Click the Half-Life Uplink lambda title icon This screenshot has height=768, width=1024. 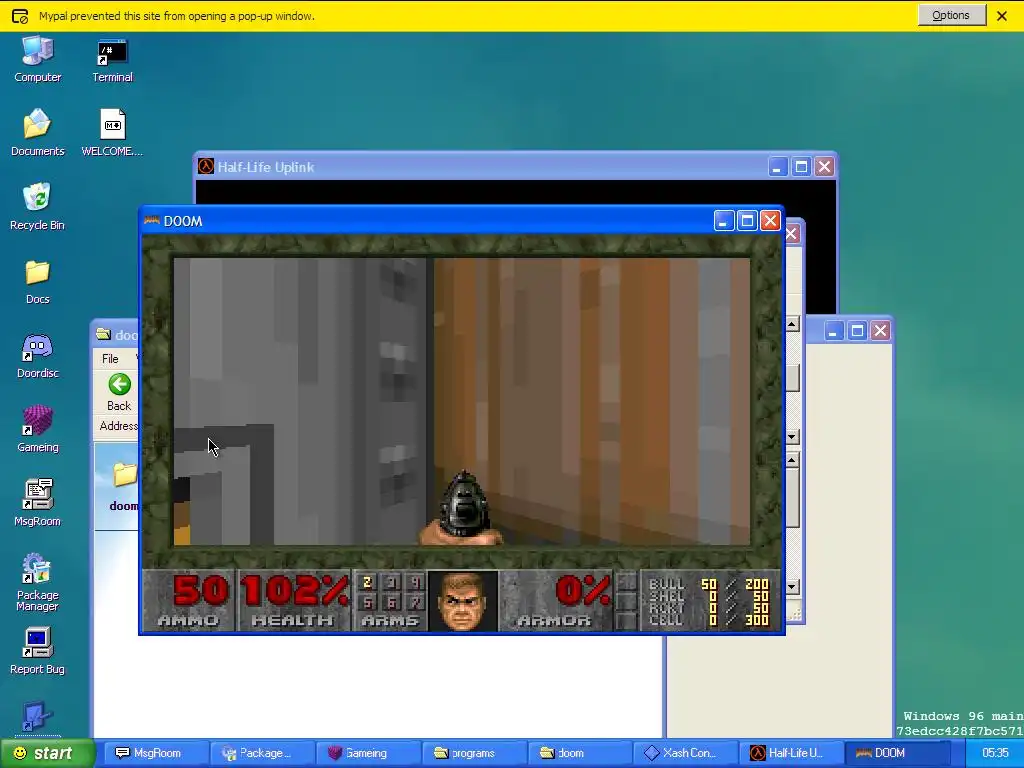[206, 167]
